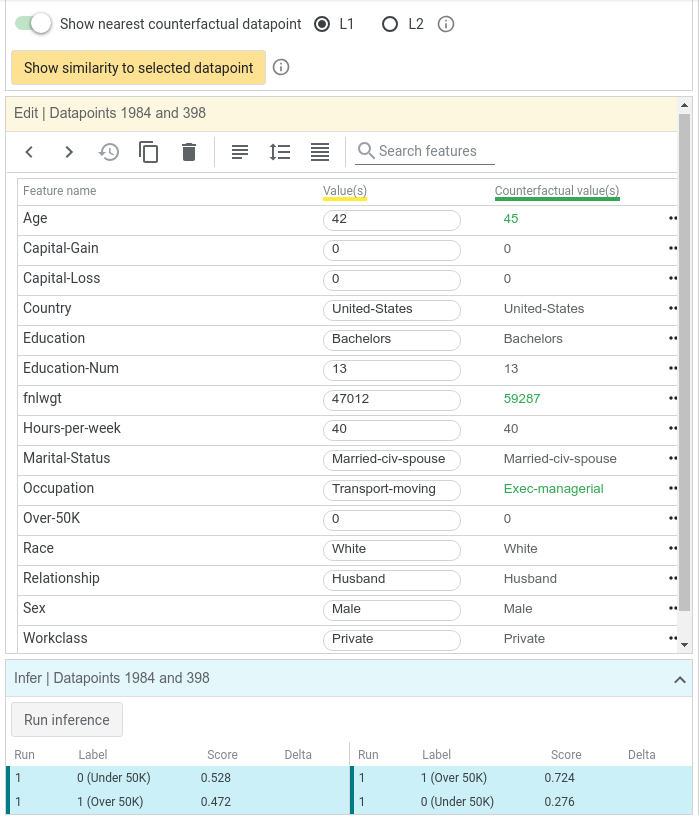Screen dimensions: 699x820
Task: Click the scrollbar down arrow
Action: (684, 645)
